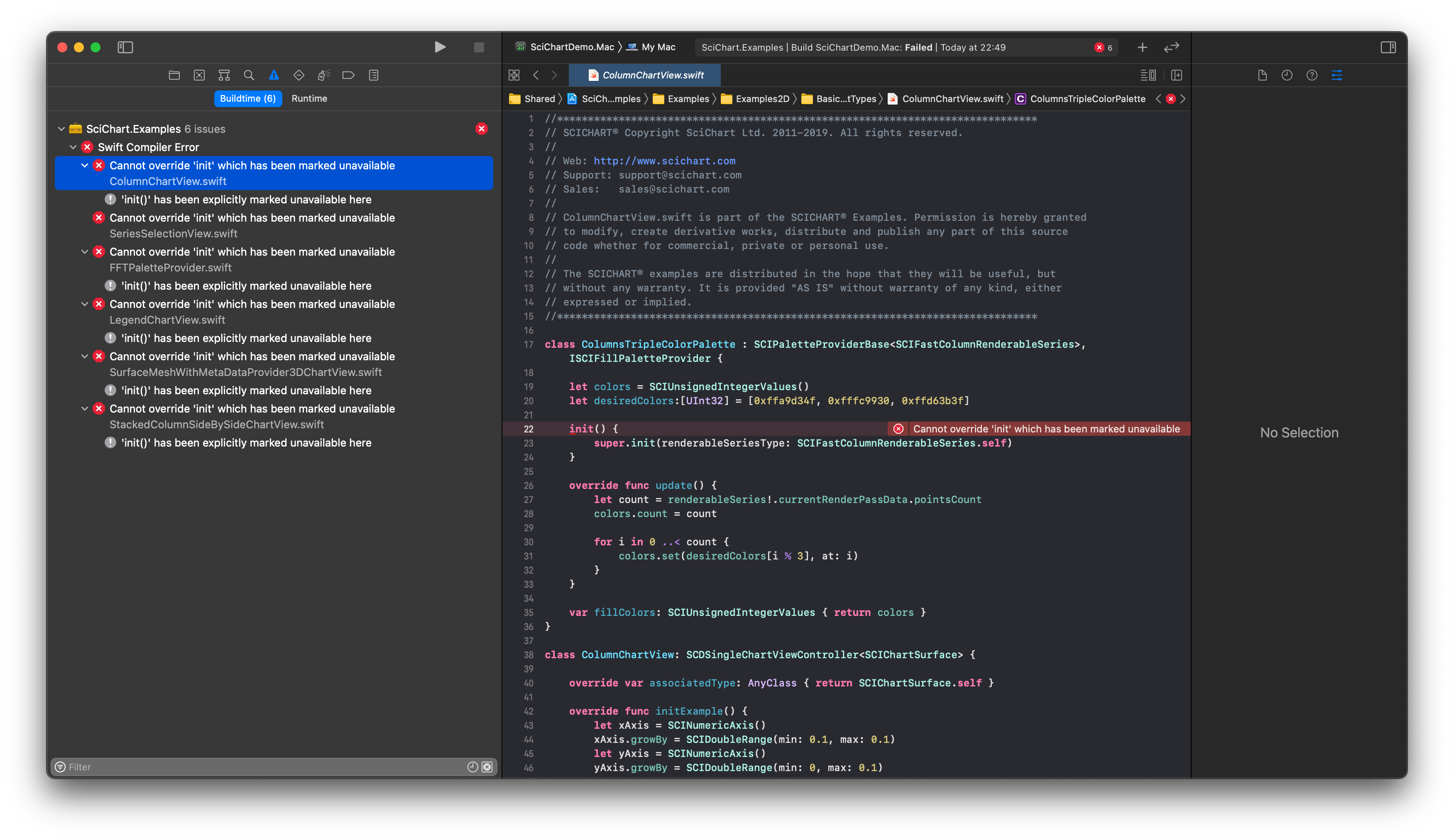
Task: Collapse the Swift Compiler Error group
Action: [73, 147]
